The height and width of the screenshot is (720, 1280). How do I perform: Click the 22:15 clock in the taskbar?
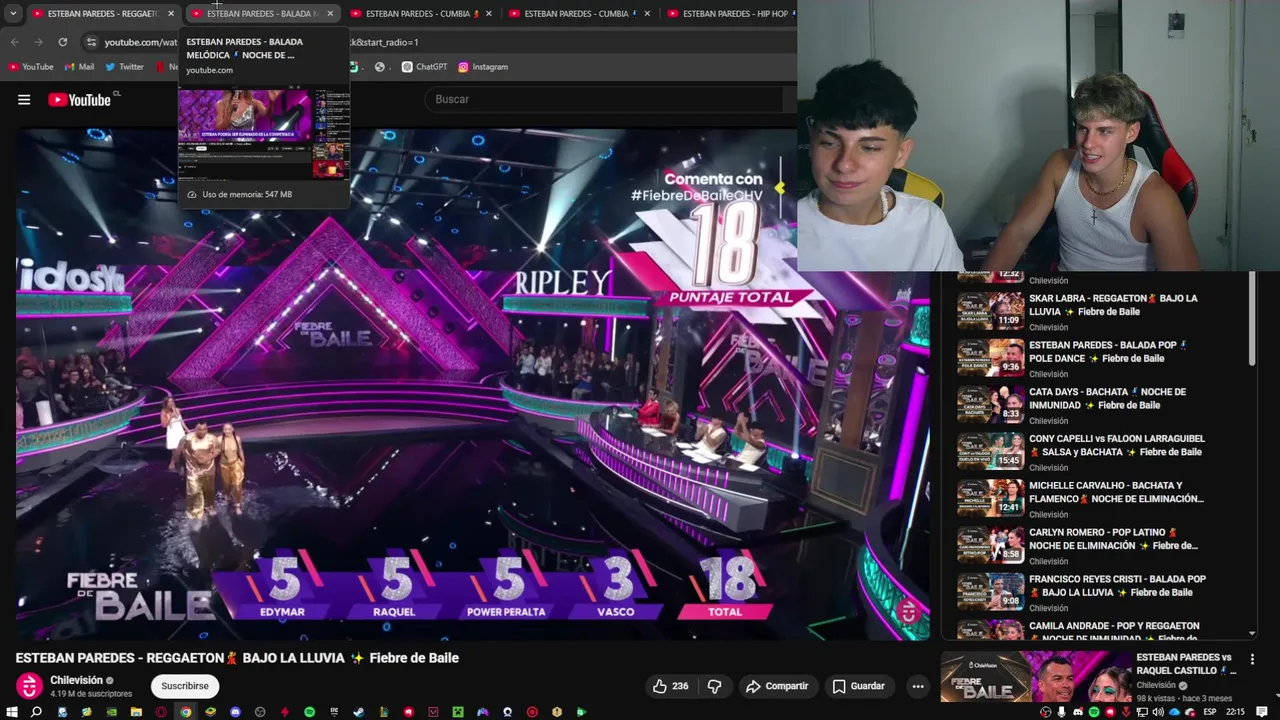click(x=1235, y=712)
